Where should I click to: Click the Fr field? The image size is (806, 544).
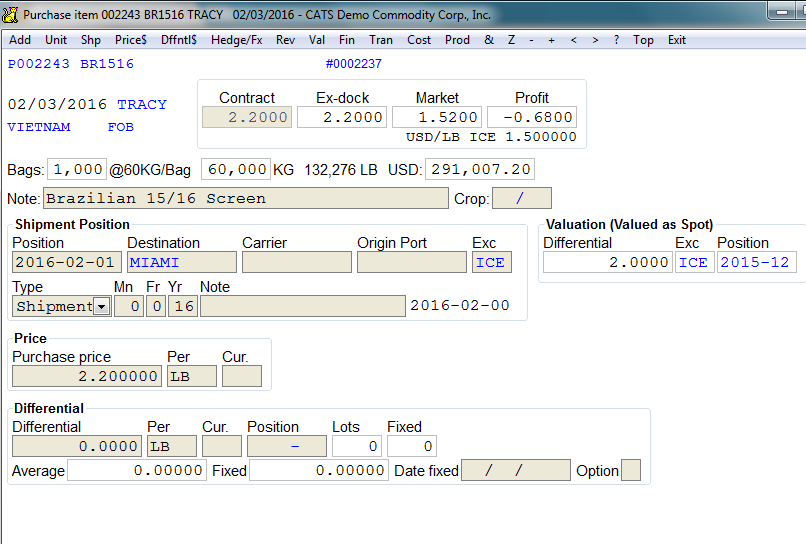click(x=156, y=306)
